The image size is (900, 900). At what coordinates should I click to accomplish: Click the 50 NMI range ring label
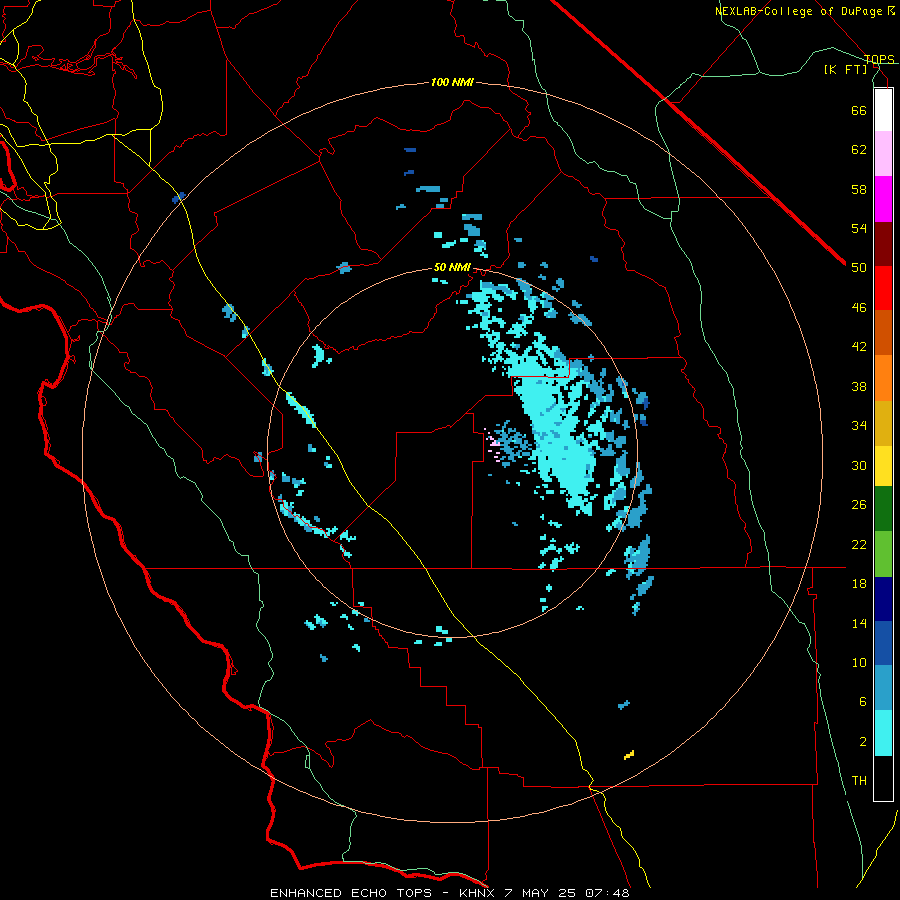pos(452,267)
